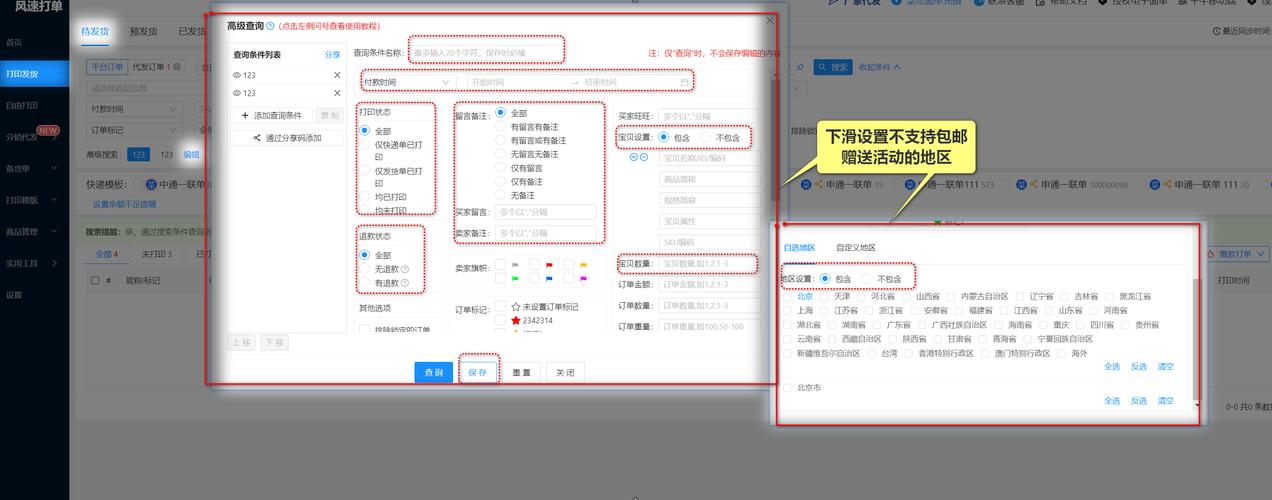Add a 宝贝 row with plus circle
Viewport: 1272px width, 500px height.
tap(633, 156)
